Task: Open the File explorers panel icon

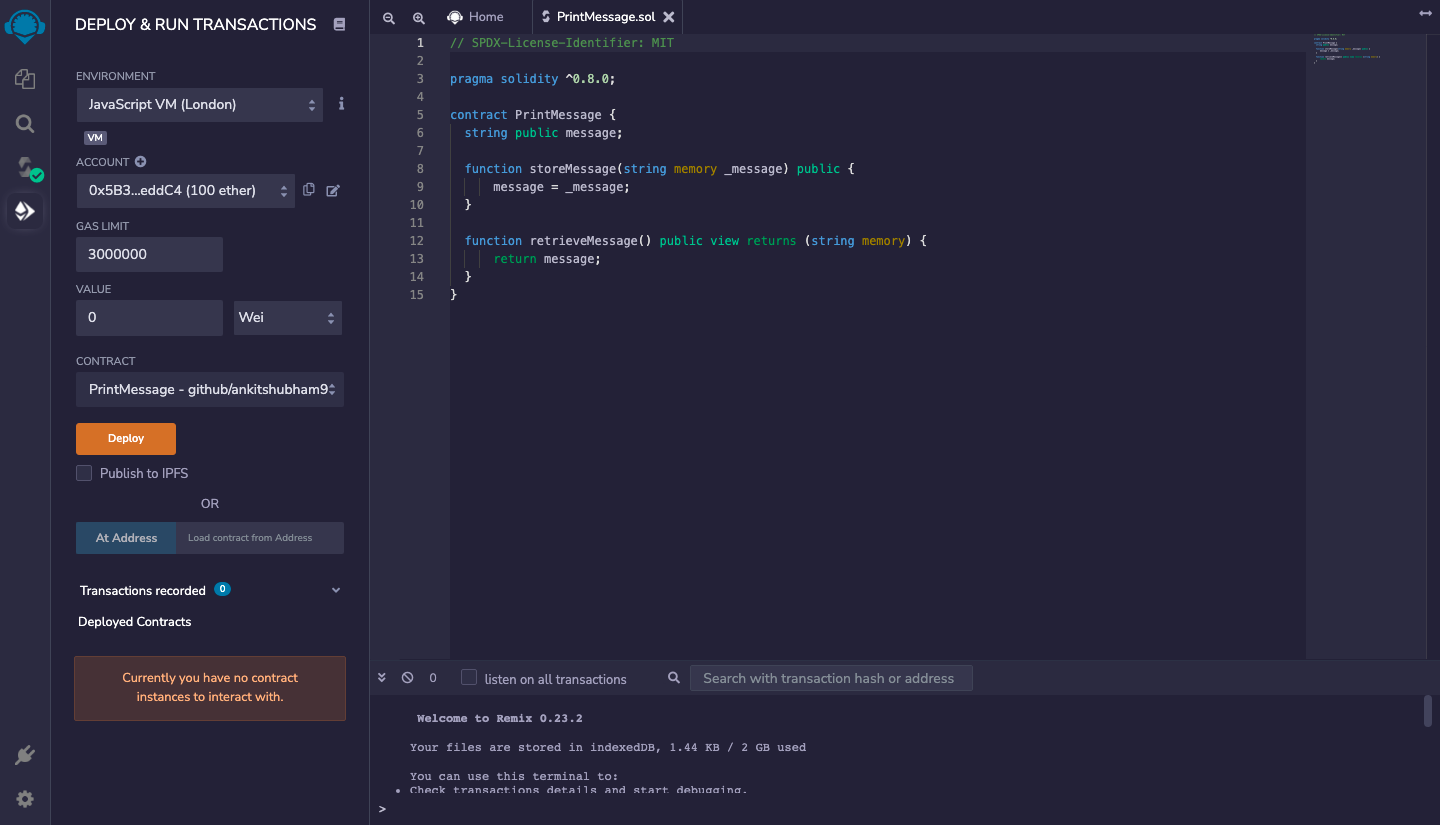Action: [x=25, y=79]
